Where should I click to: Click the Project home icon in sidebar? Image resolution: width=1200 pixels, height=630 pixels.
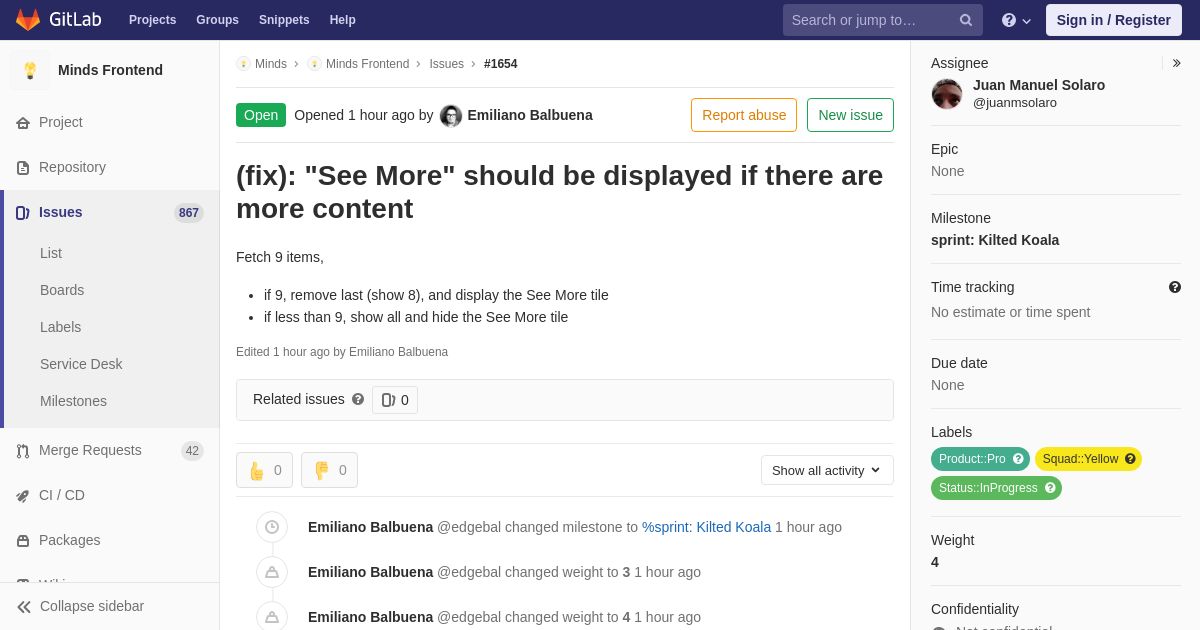[23, 123]
